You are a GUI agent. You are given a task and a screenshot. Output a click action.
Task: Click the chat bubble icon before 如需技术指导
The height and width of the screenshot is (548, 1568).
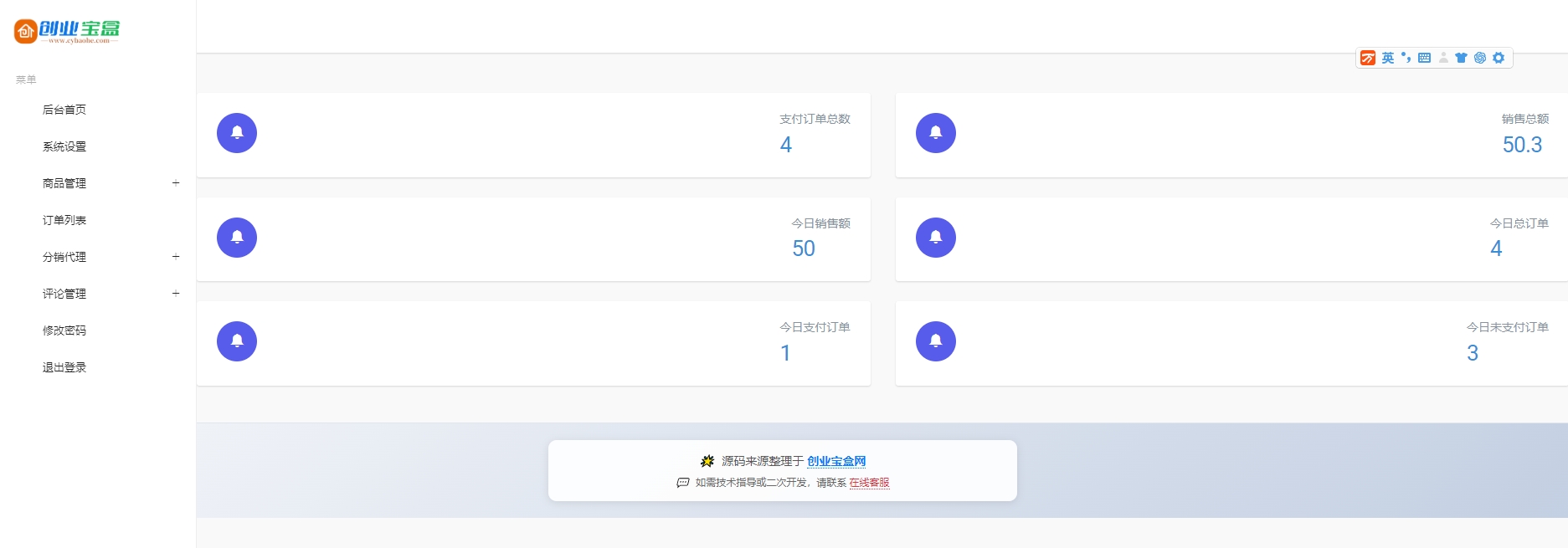683,483
